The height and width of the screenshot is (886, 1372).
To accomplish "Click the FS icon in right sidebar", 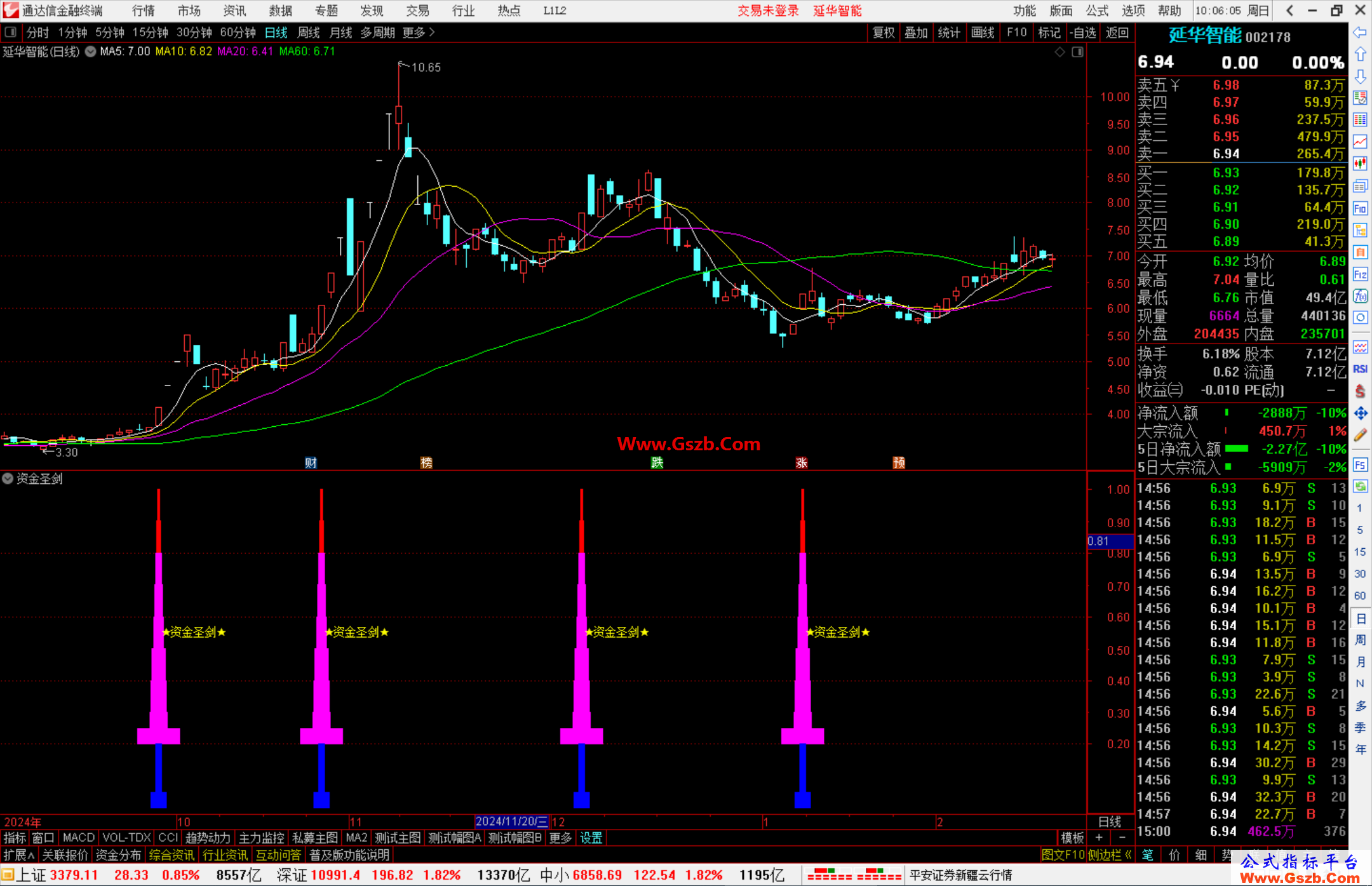I will tap(1360, 465).
